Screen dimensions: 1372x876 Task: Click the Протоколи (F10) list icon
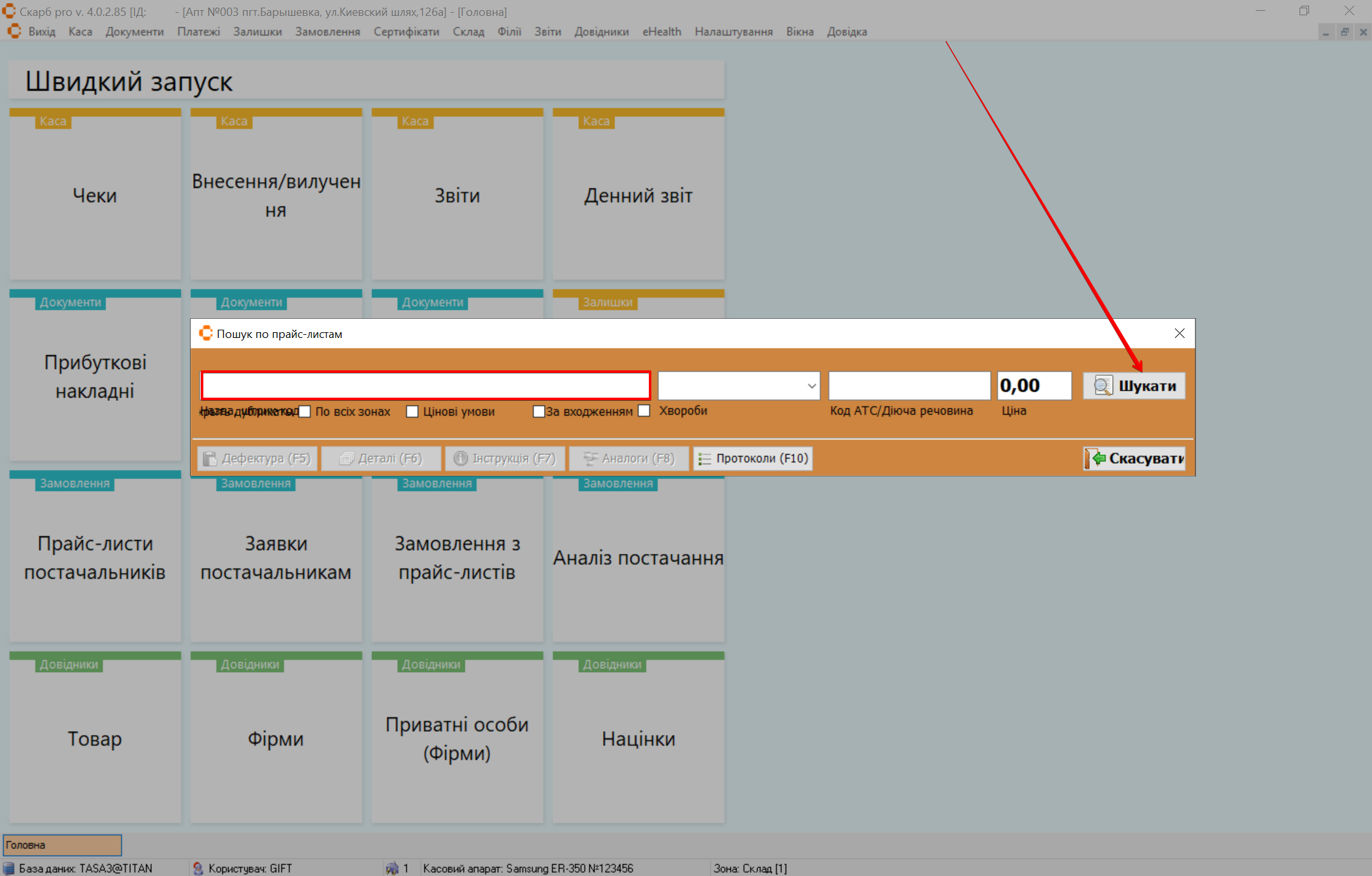click(x=704, y=459)
